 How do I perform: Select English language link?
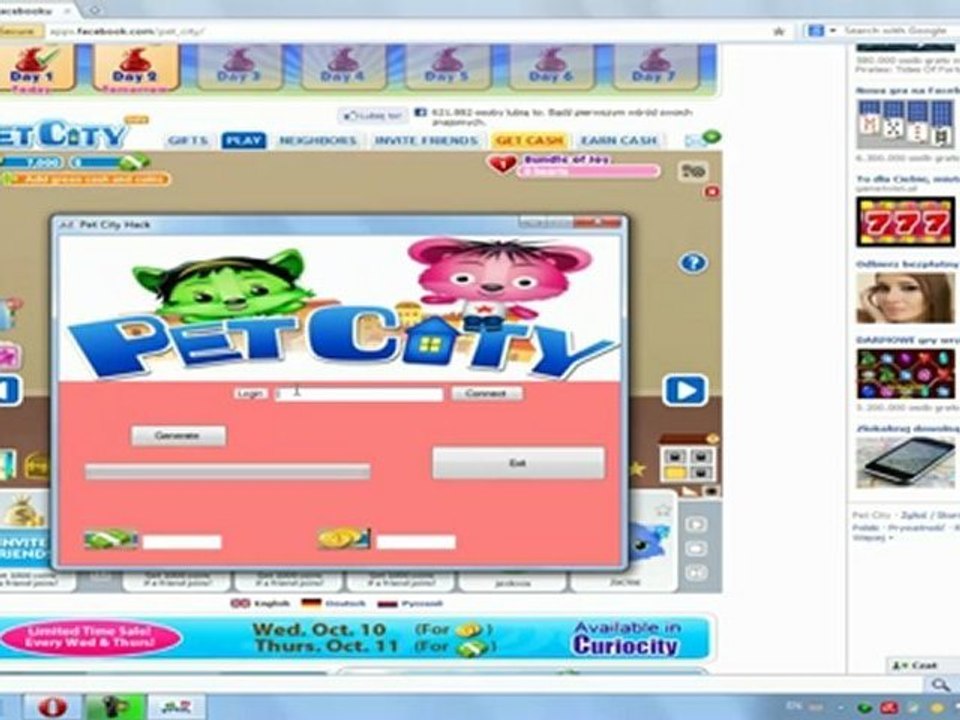pos(261,604)
